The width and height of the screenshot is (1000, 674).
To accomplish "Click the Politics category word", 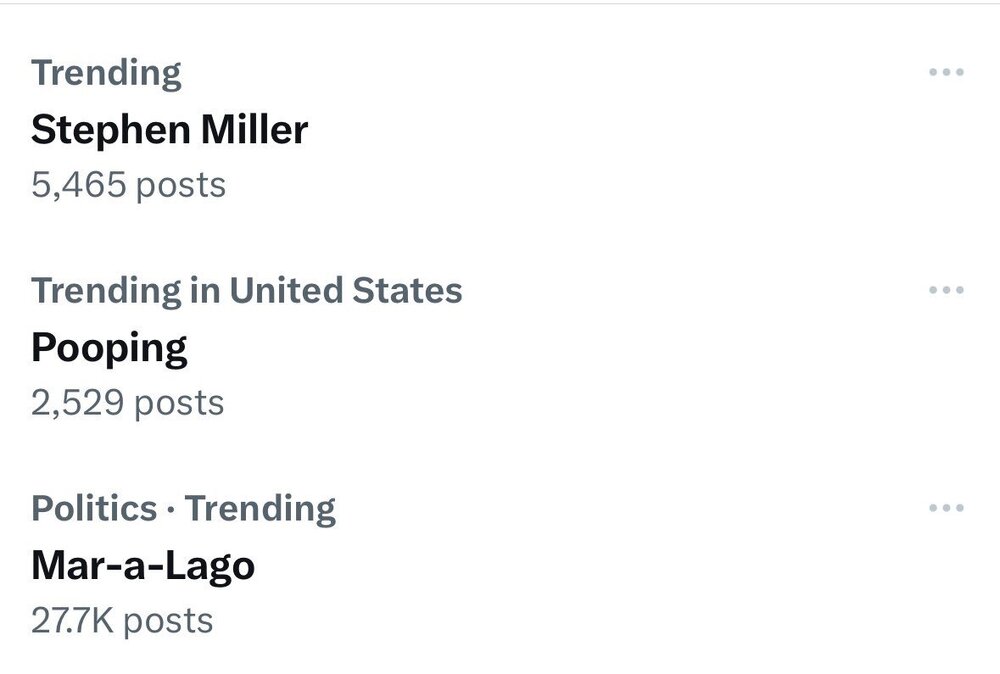I will [x=94, y=509].
